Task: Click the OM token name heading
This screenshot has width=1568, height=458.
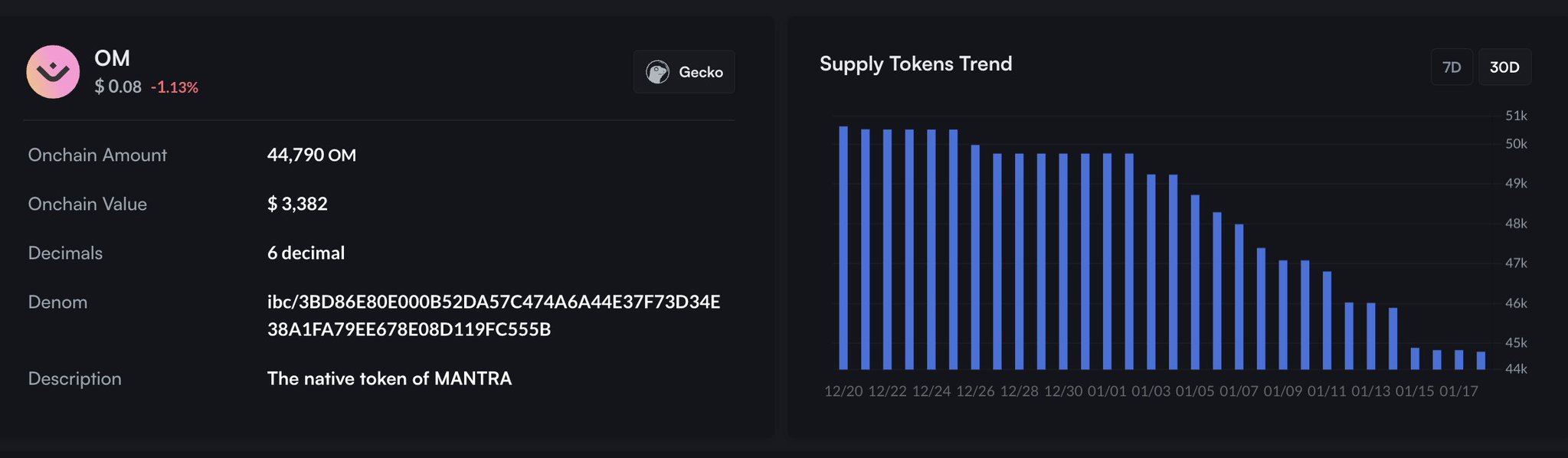Action: pos(112,58)
